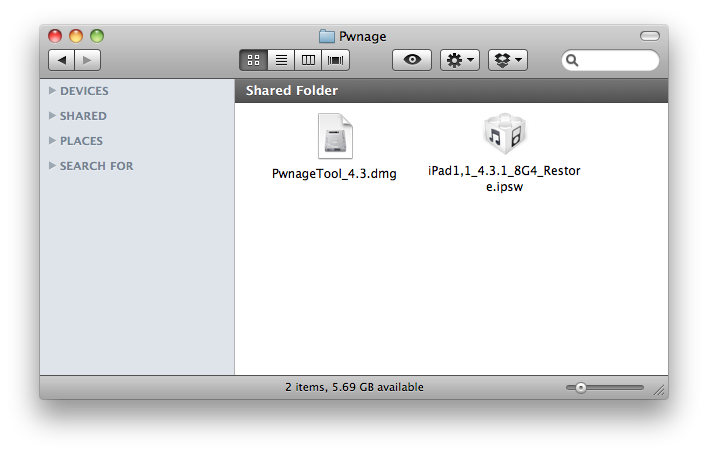Select the iPad1,1_4.3.1 Restore ipsw icon
The image size is (708, 454).
pos(504,135)
